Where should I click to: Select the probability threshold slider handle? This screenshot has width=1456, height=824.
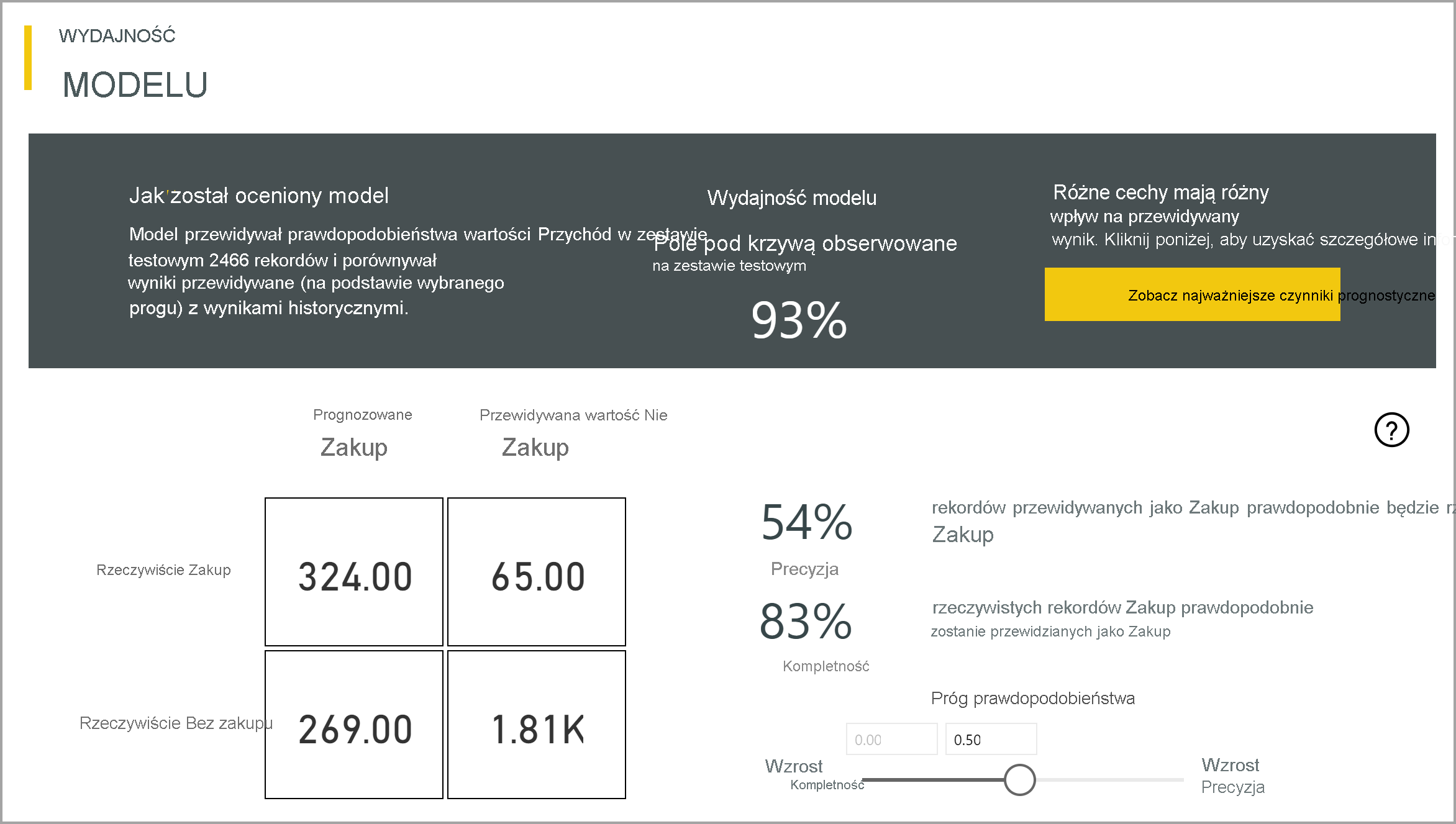[1019, 779]
